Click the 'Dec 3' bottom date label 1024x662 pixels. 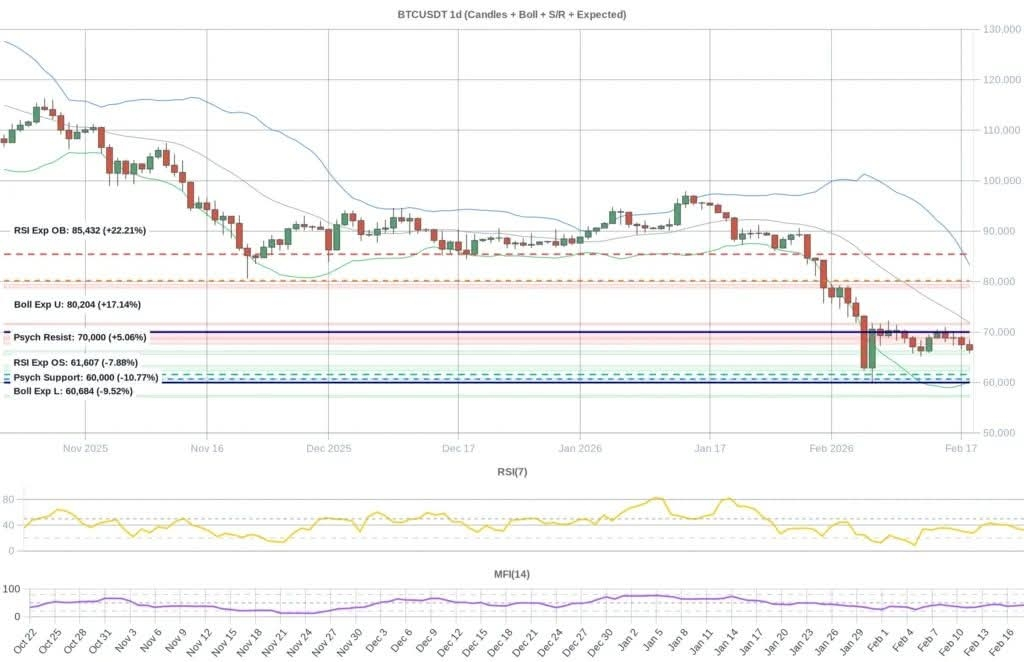coord(377,642)
